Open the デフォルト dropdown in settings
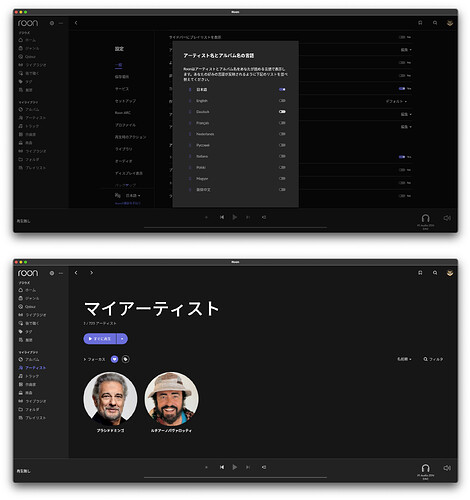 click(396, 101)
